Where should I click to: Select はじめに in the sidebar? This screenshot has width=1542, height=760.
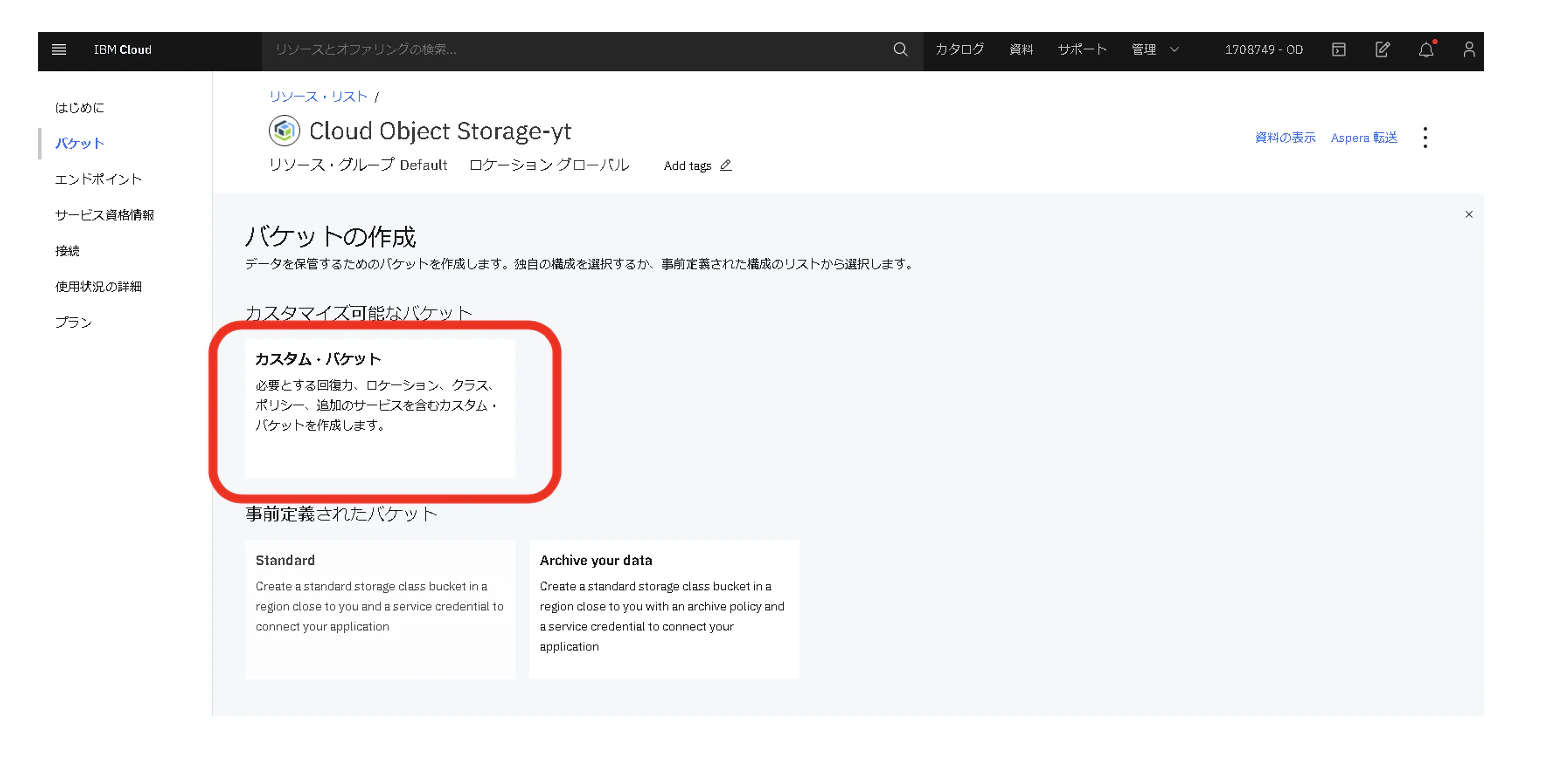(80, 108)
